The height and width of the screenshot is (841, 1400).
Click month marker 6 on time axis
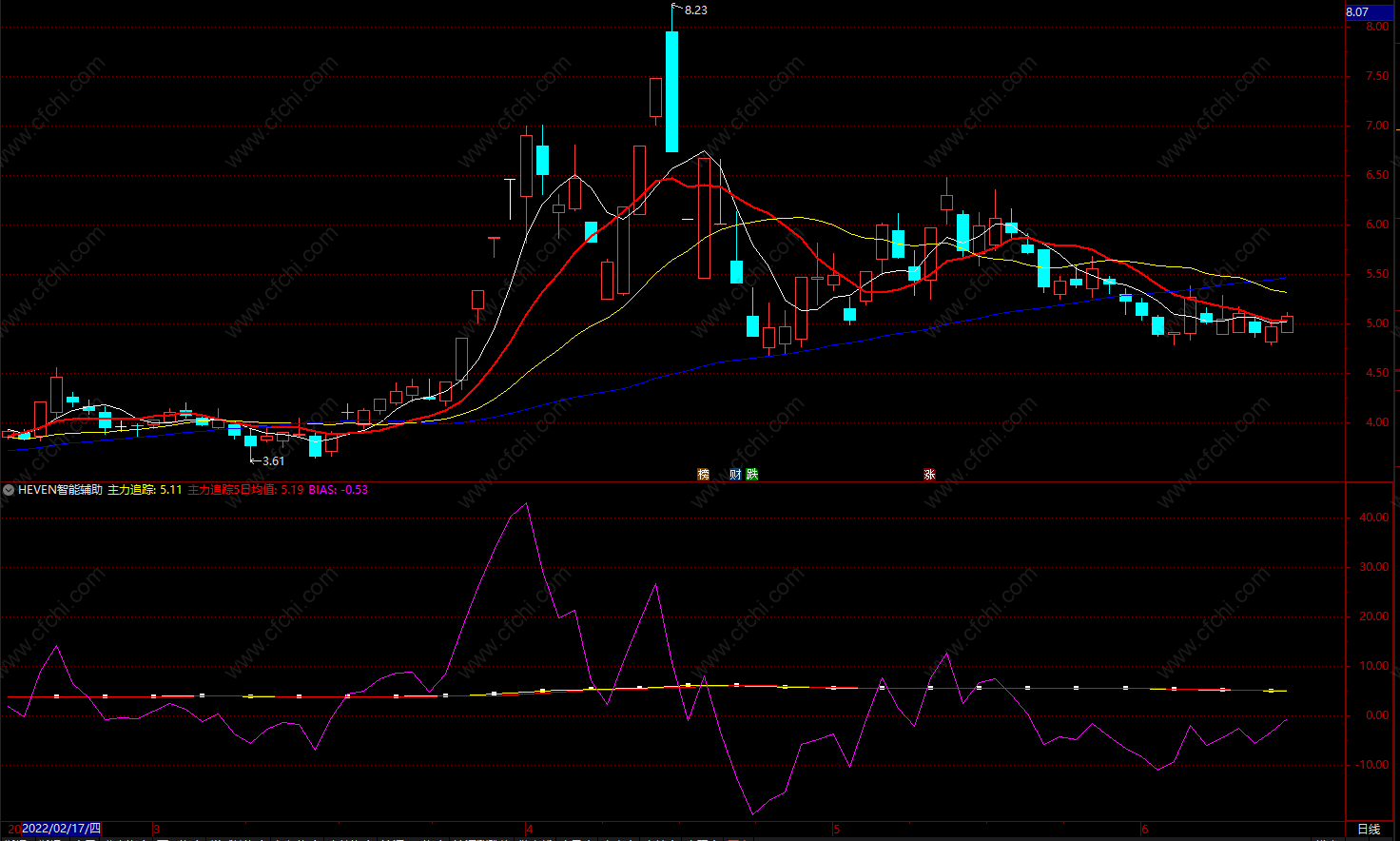(x=1145, y=830)
